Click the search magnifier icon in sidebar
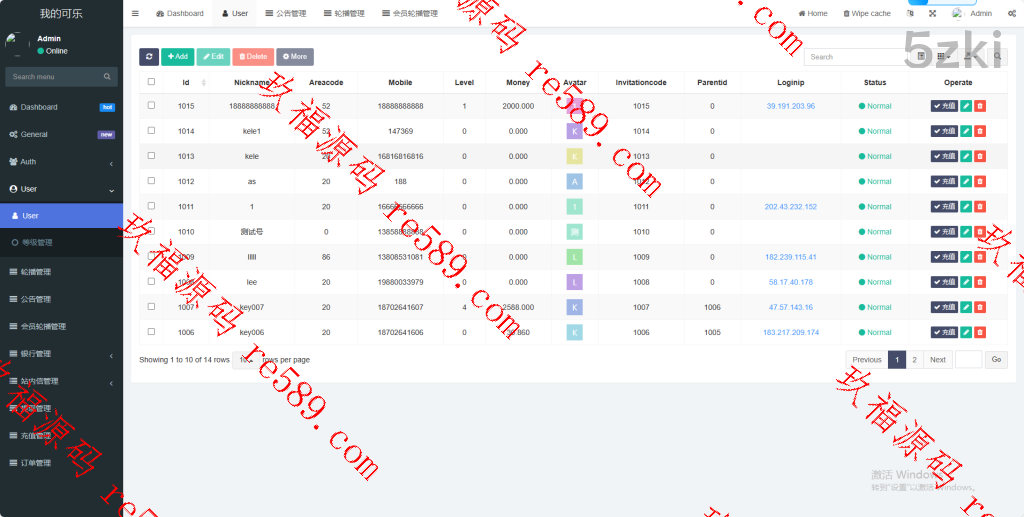Image resolution: width=1024 pixels, height=517 pixels. [x=107, y=77]
